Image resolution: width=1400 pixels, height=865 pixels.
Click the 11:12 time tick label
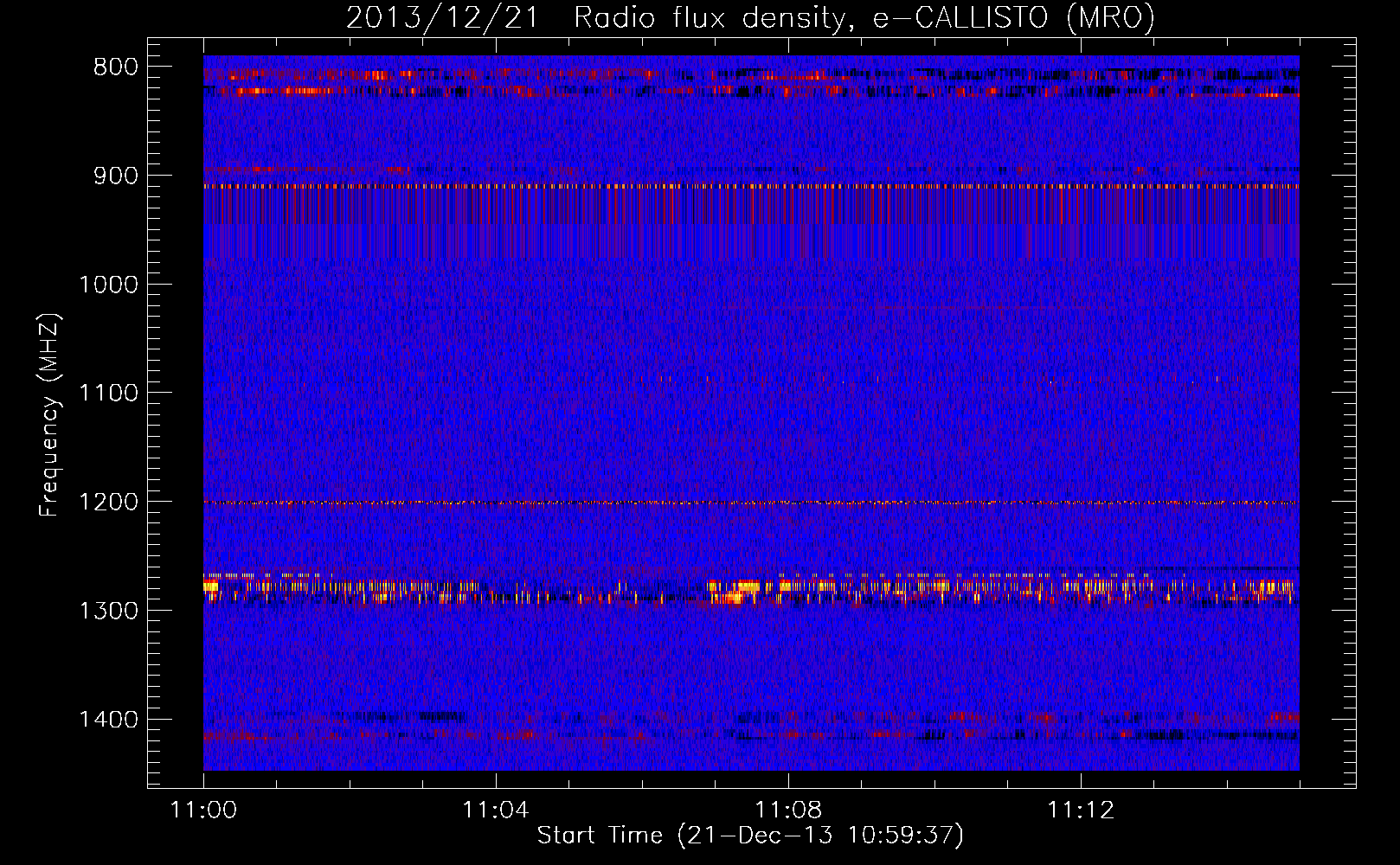pos(1081,811)
